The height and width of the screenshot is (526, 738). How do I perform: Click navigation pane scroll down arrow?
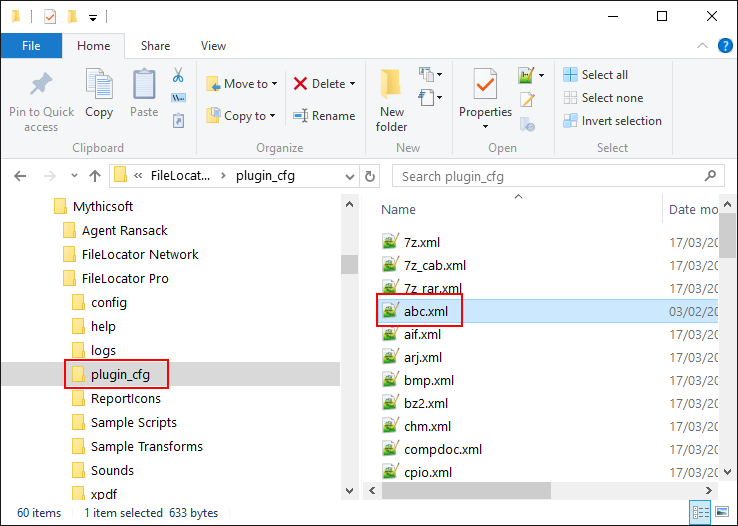tap(349, 491)
